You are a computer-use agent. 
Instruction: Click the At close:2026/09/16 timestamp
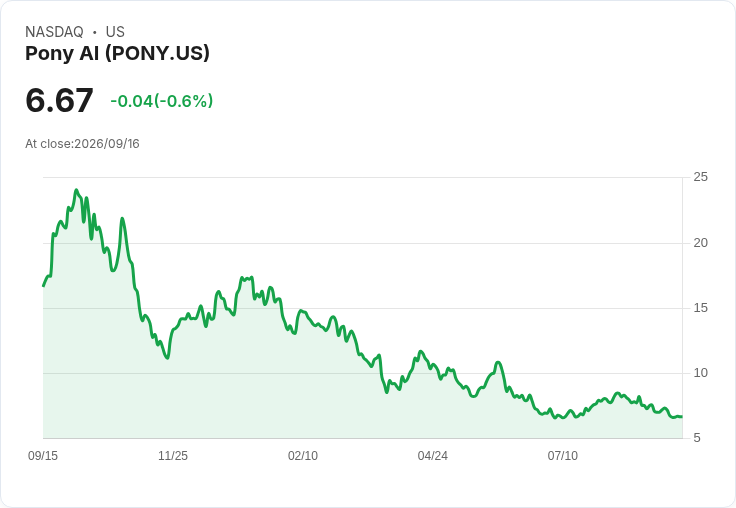82,144
